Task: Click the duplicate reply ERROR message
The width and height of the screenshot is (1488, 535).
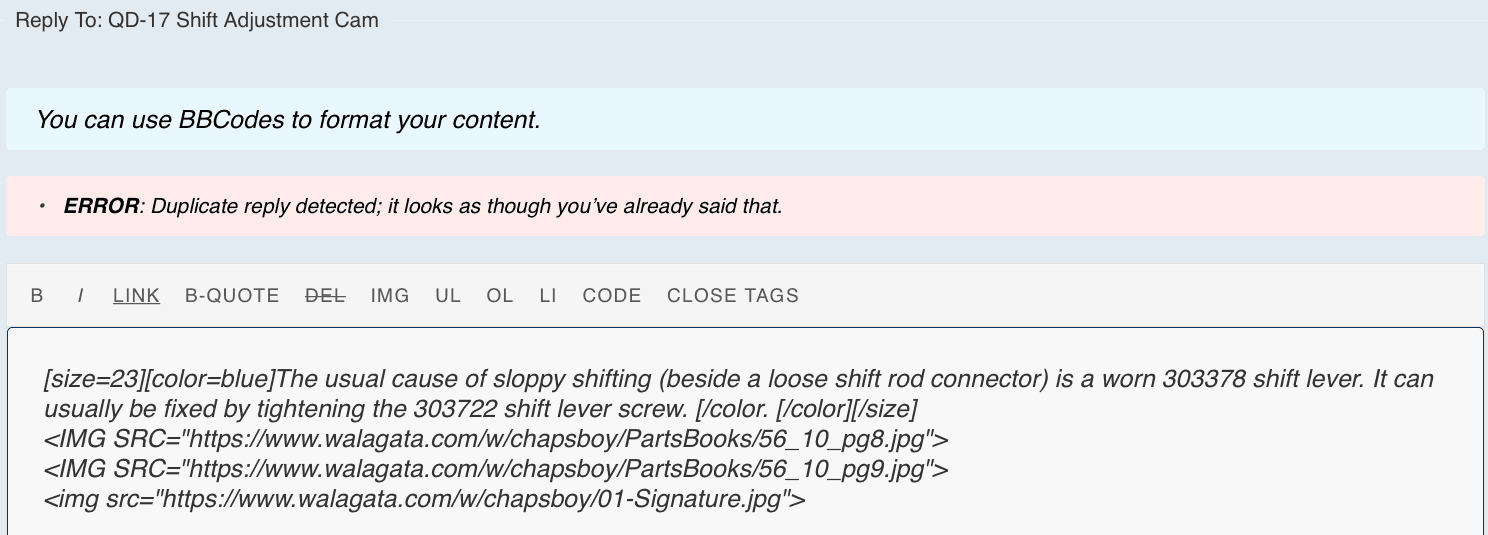Action: [x=422, y=207]
